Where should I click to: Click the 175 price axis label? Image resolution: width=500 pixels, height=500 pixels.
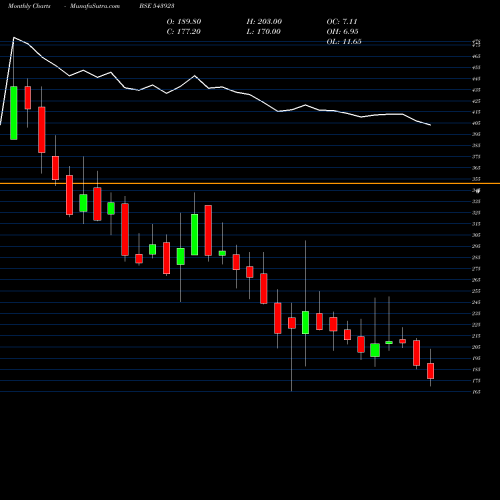tap(476, 381)
